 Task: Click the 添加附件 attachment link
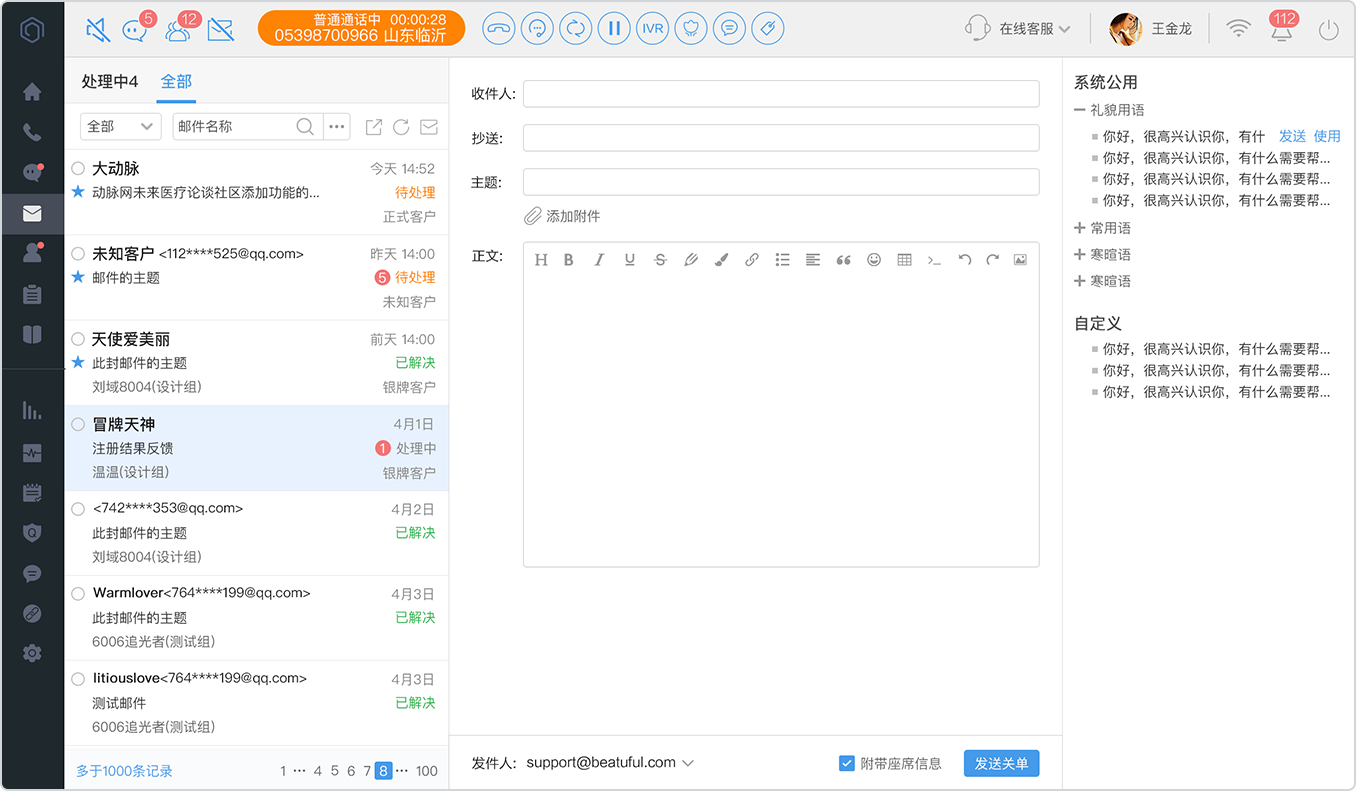click(562, 216)
